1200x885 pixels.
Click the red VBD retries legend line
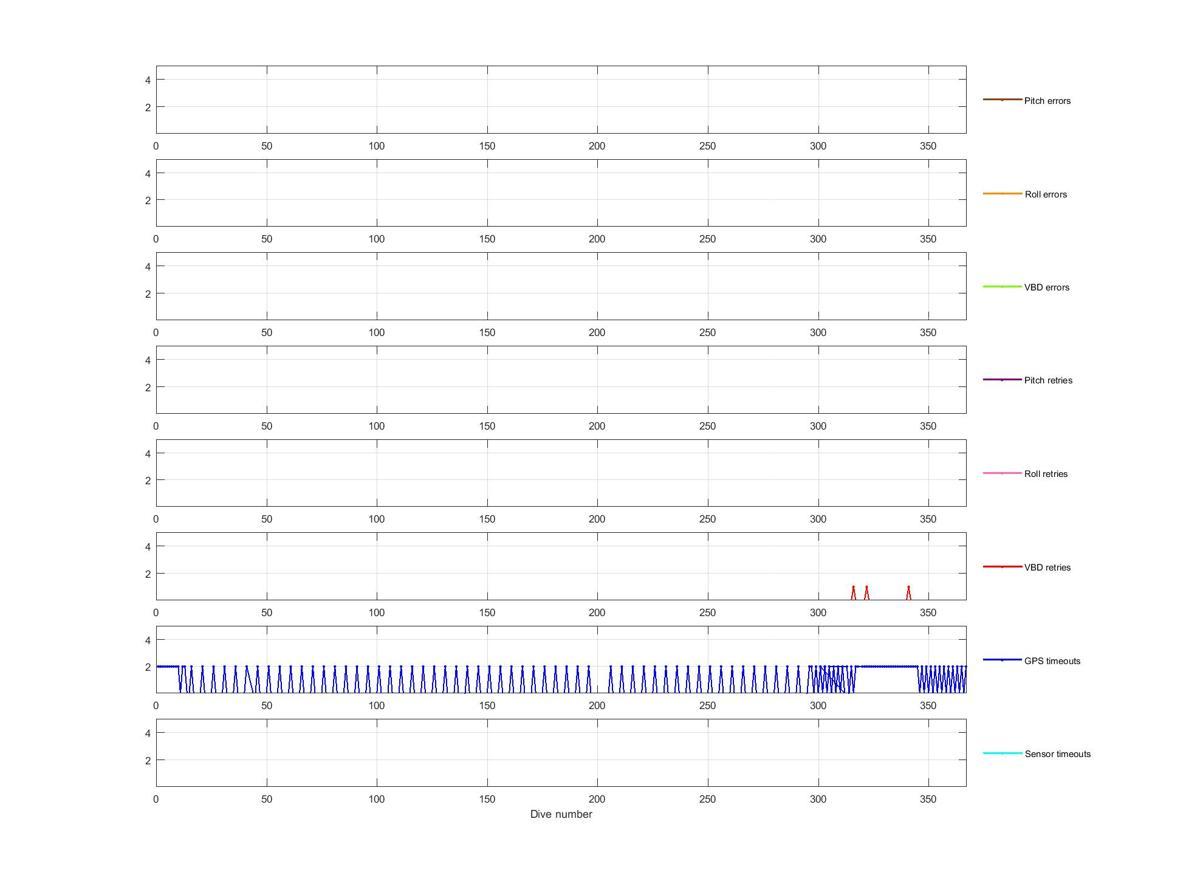[x=1002, y=566]
